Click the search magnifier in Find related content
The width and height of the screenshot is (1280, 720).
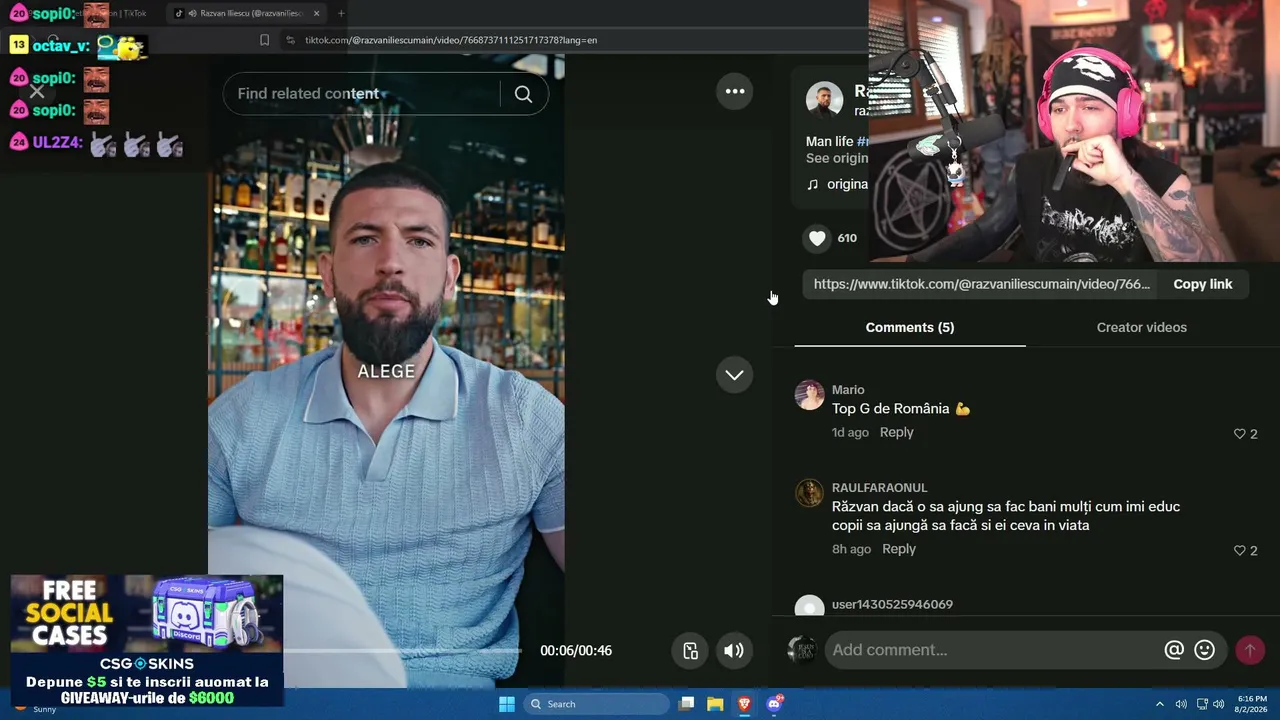pos(523,94)
